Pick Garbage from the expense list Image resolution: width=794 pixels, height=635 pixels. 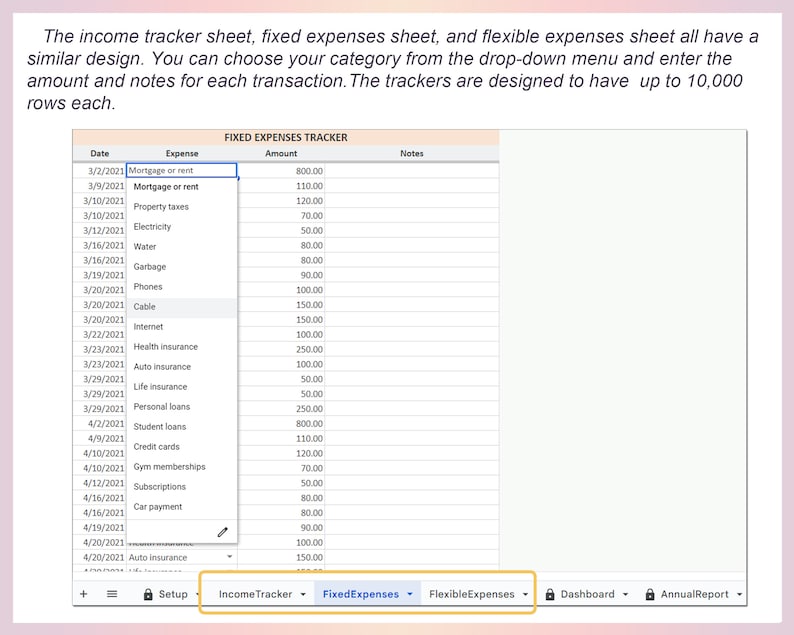[182, 267]
